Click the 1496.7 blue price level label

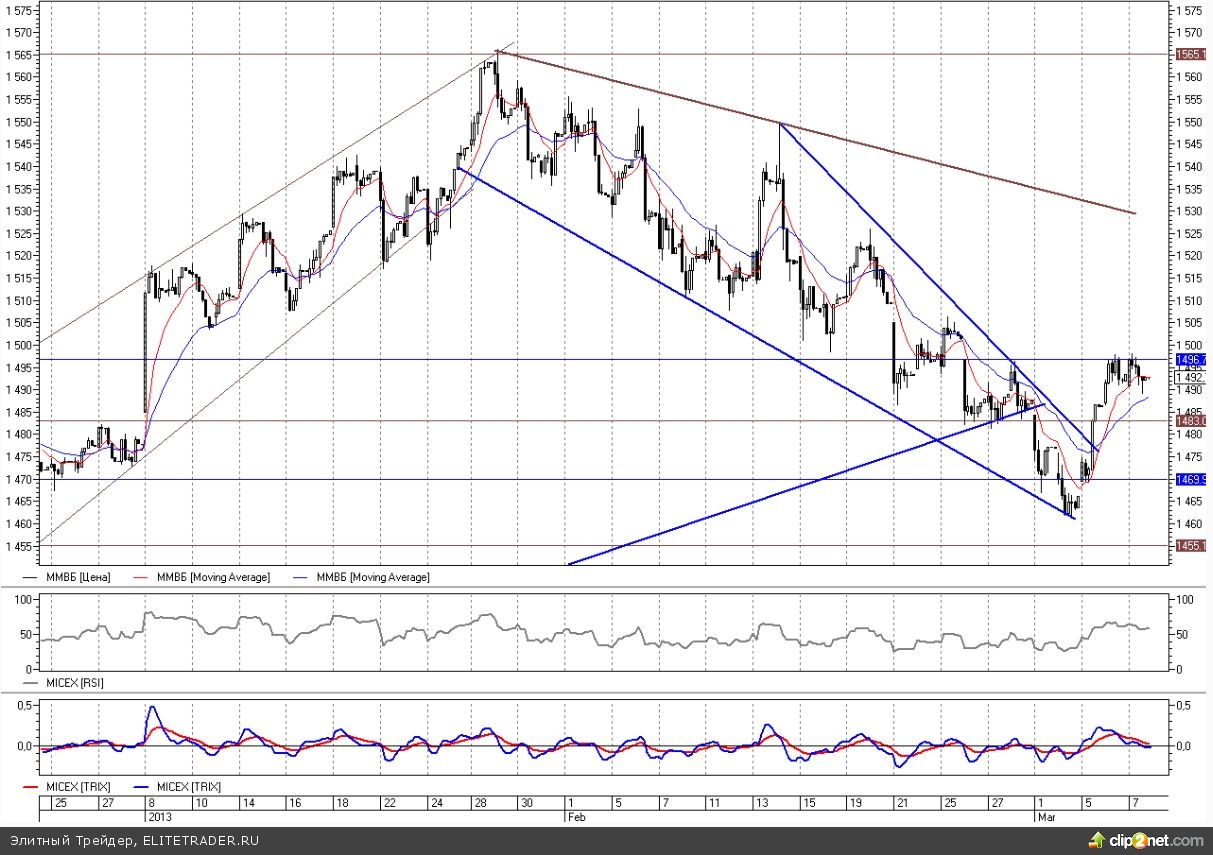tap(1190, 360)
